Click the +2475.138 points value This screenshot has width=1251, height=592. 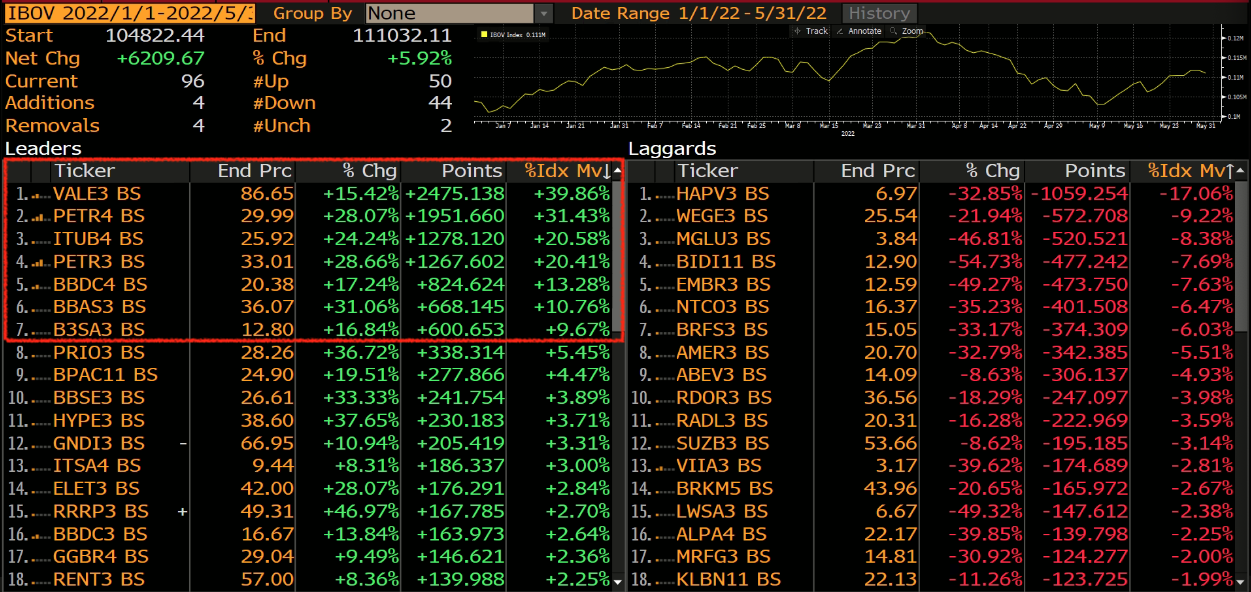click(455, 193)
